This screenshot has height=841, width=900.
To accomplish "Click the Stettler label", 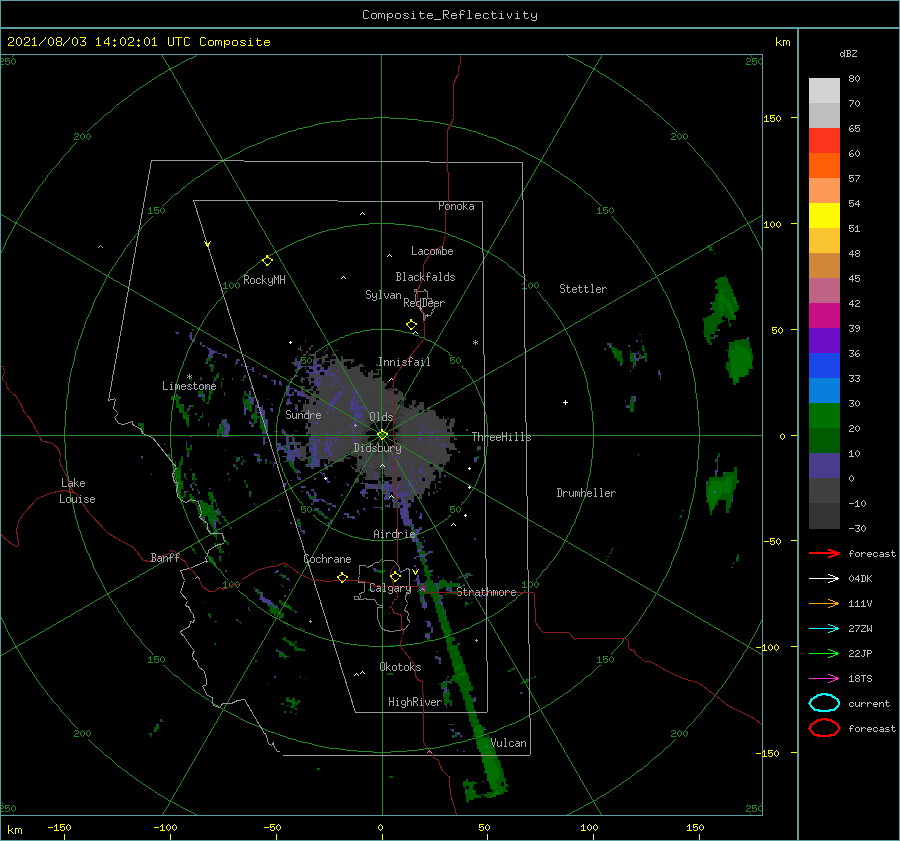I will [583, 289].
